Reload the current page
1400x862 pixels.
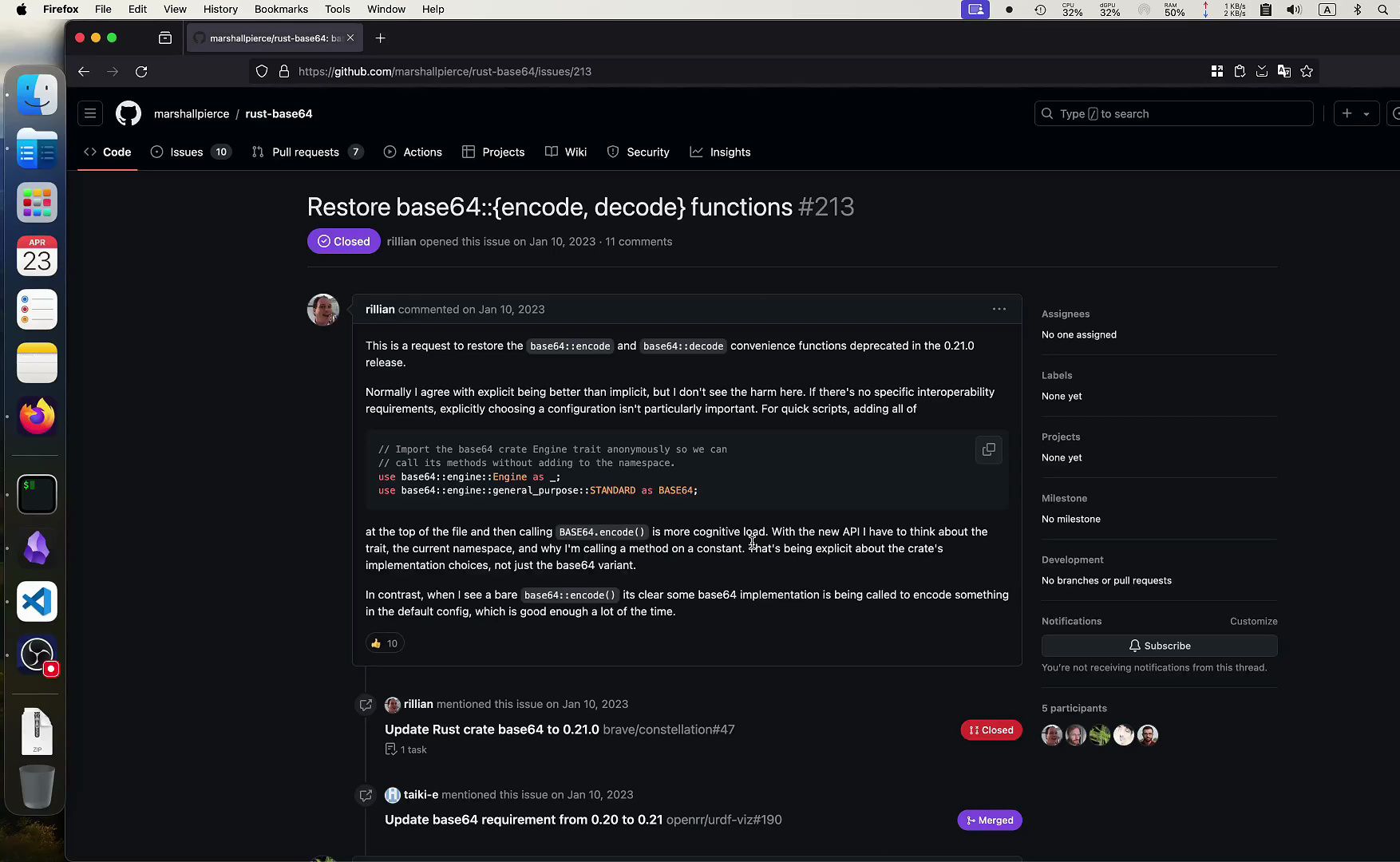[141, 71]
